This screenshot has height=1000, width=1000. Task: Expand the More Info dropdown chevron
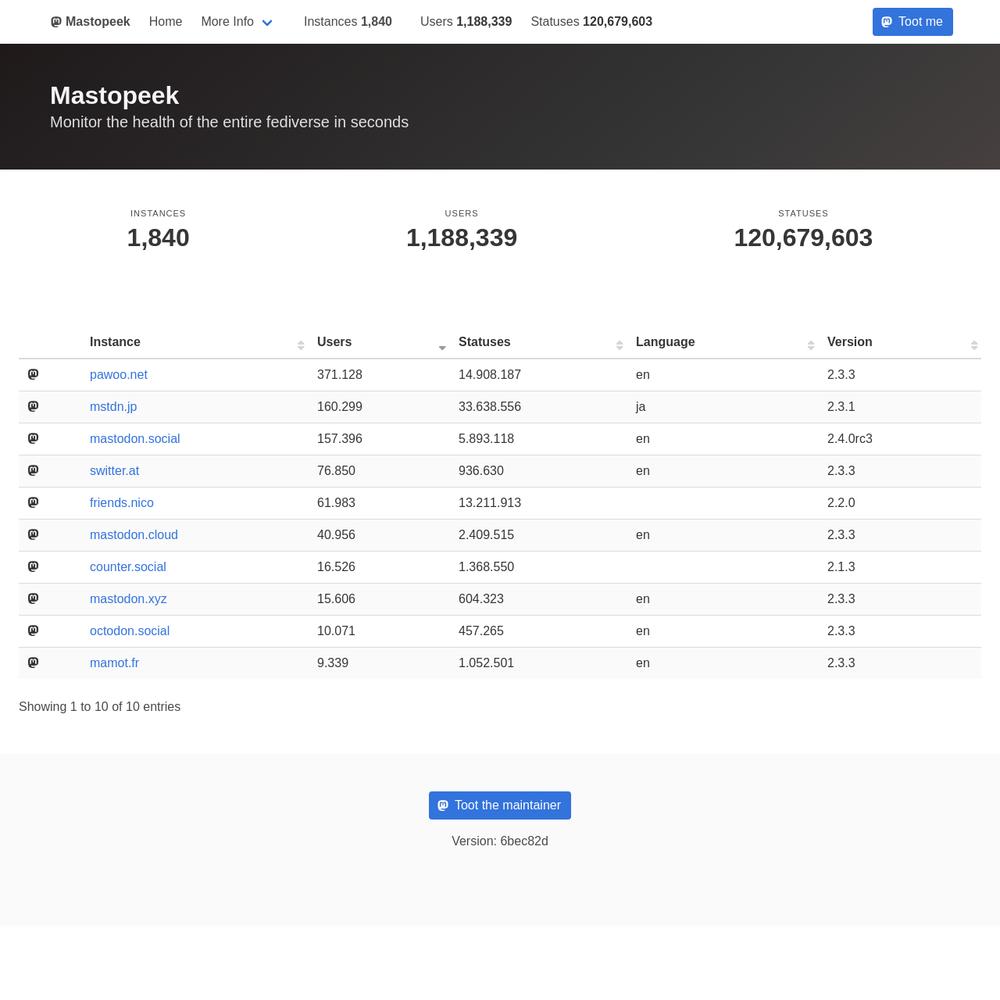pos(267,23)
